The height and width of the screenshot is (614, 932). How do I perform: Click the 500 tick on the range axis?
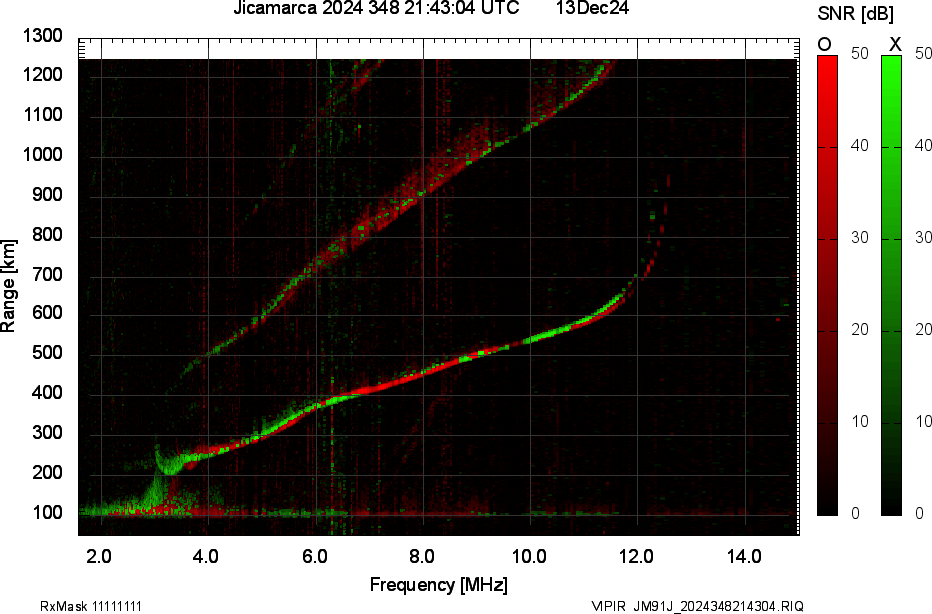[47, 352]
